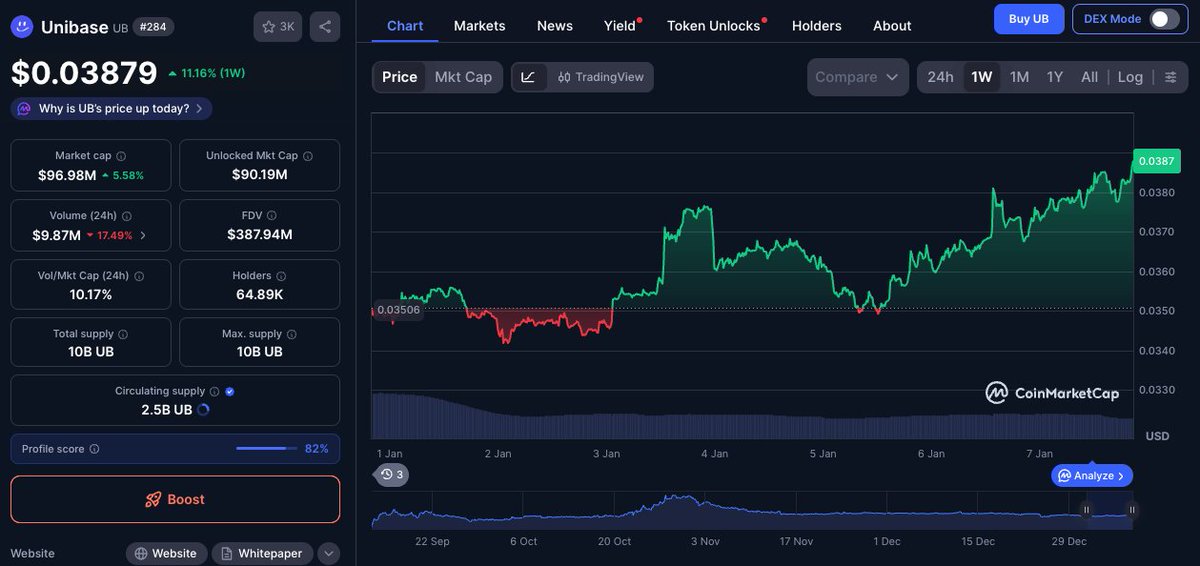Click the 10.17% Vol/Mkt Cap value
1200x566 pixels.
coord(91,294)
